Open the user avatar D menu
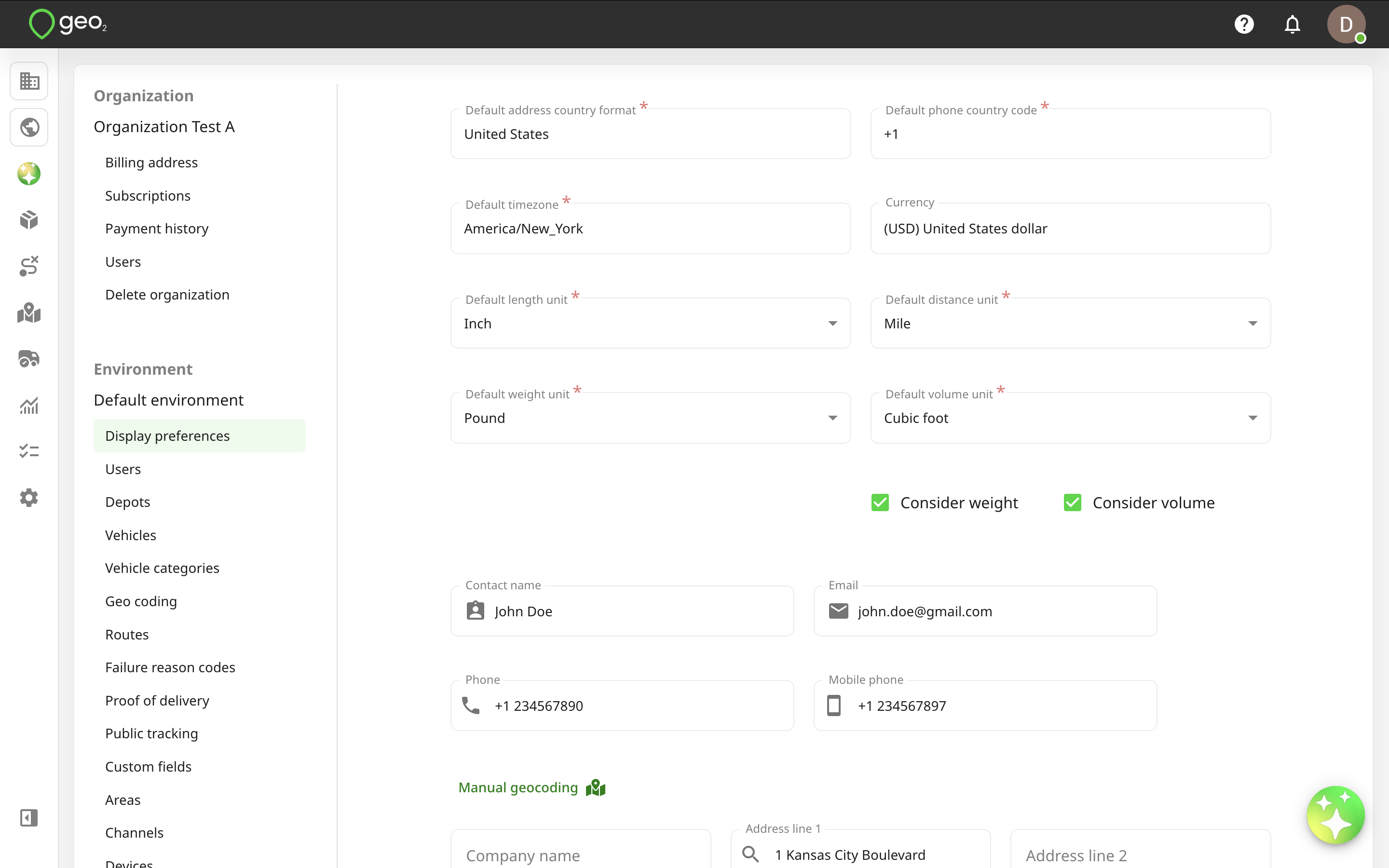 [1346, 24]
